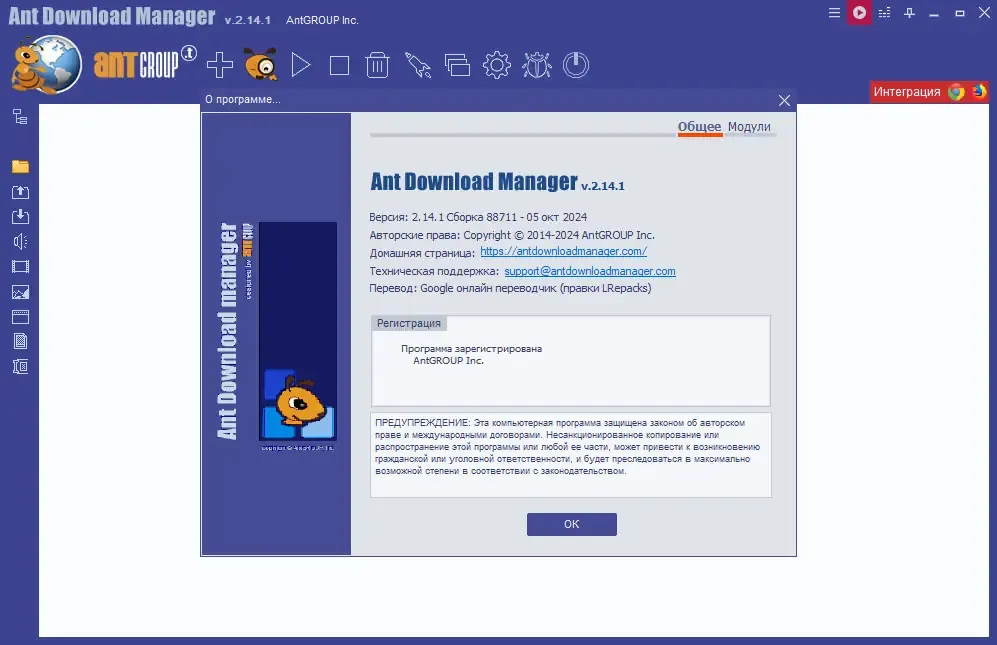Select the upload arrow sidebar icon
Viewport: 997px width, 645px height.
[20, 191]
